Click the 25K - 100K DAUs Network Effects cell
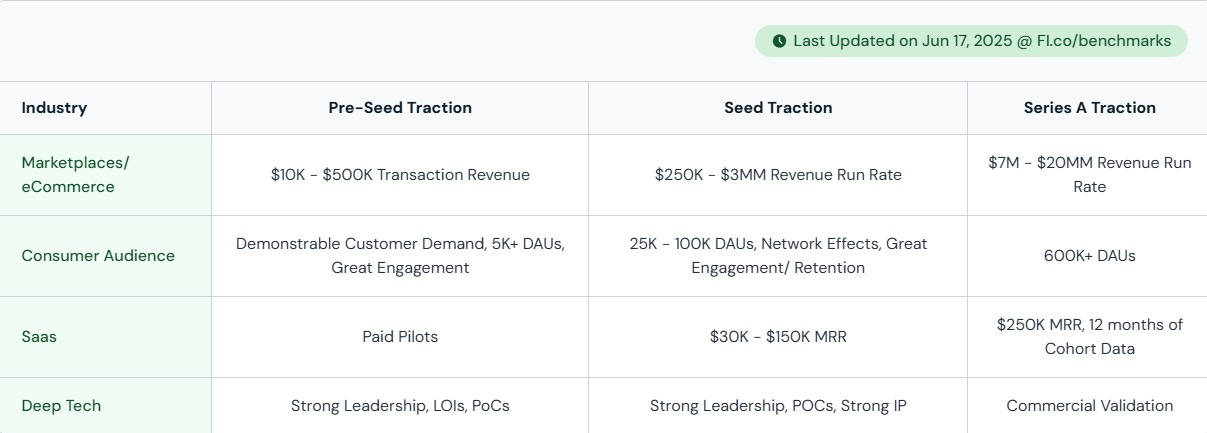The width and height of the screenshot is (1207, 433). [x=778, y=256]
